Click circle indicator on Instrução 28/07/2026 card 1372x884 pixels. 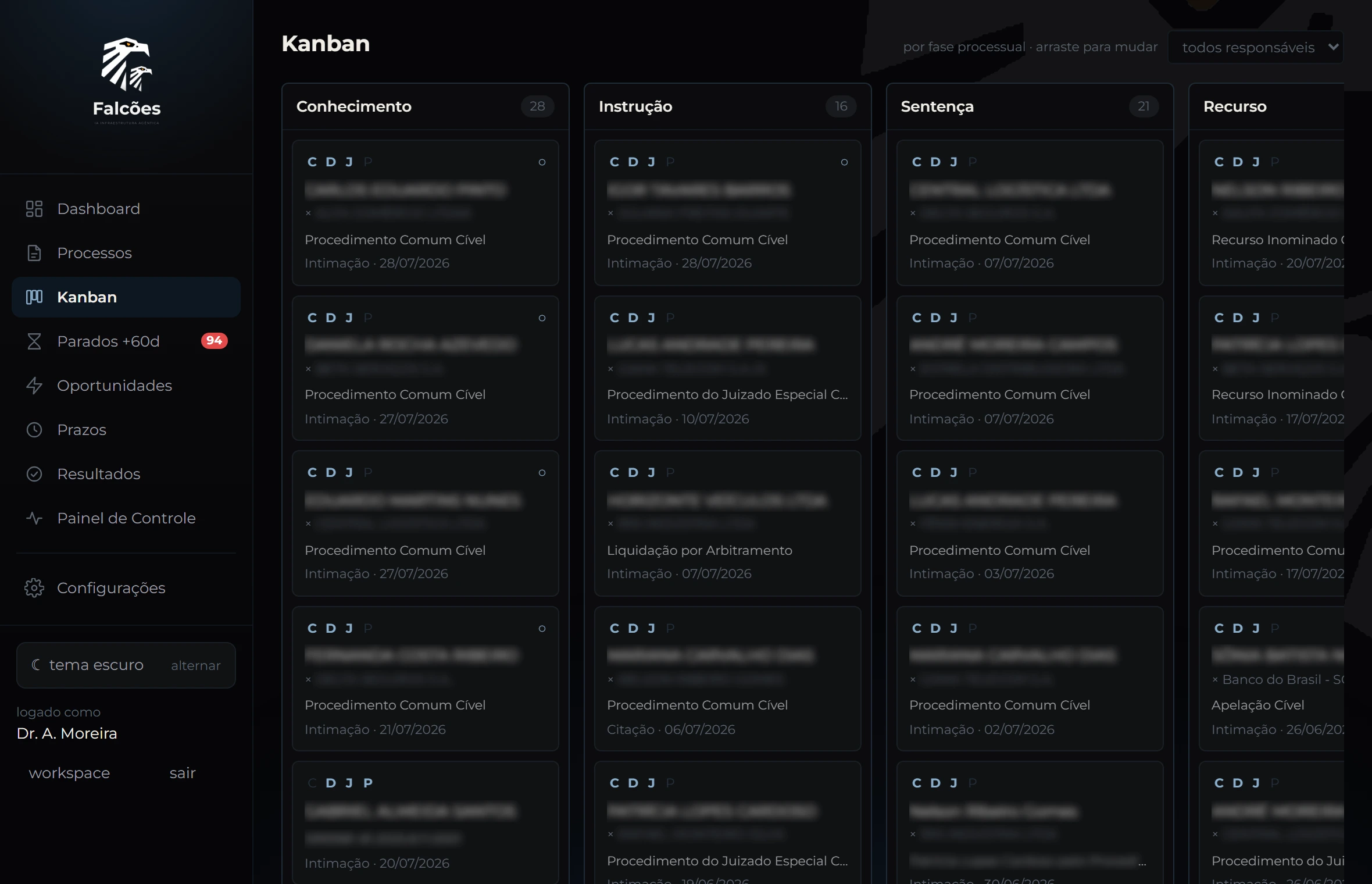click(x=844, y=162)
